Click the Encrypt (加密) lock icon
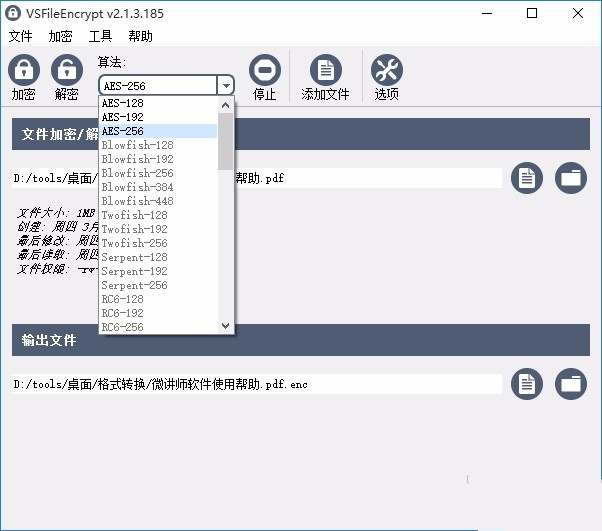The height and width of the screenshot is (531, 602). click(24, 70)
